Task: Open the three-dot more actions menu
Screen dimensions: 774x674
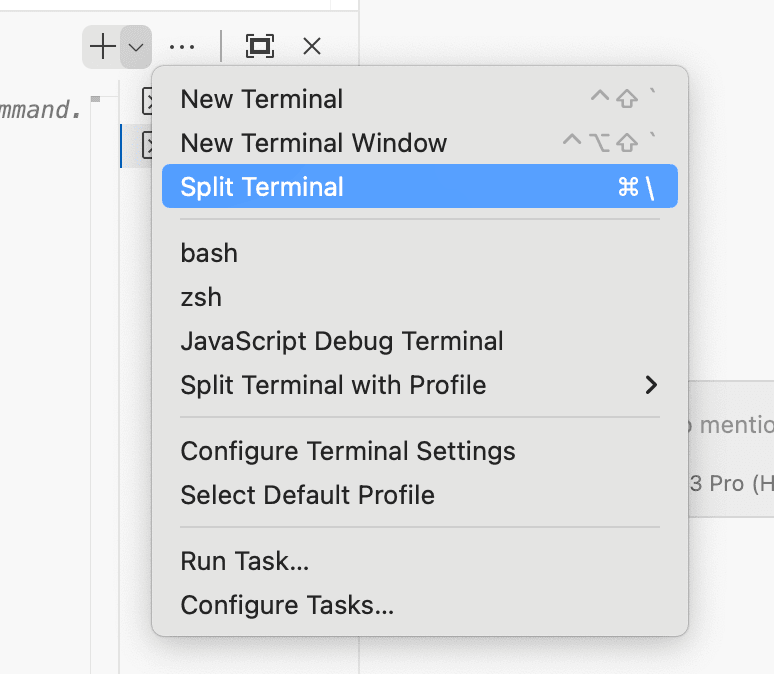Action: pyautogui.click(x=182, y=47)
